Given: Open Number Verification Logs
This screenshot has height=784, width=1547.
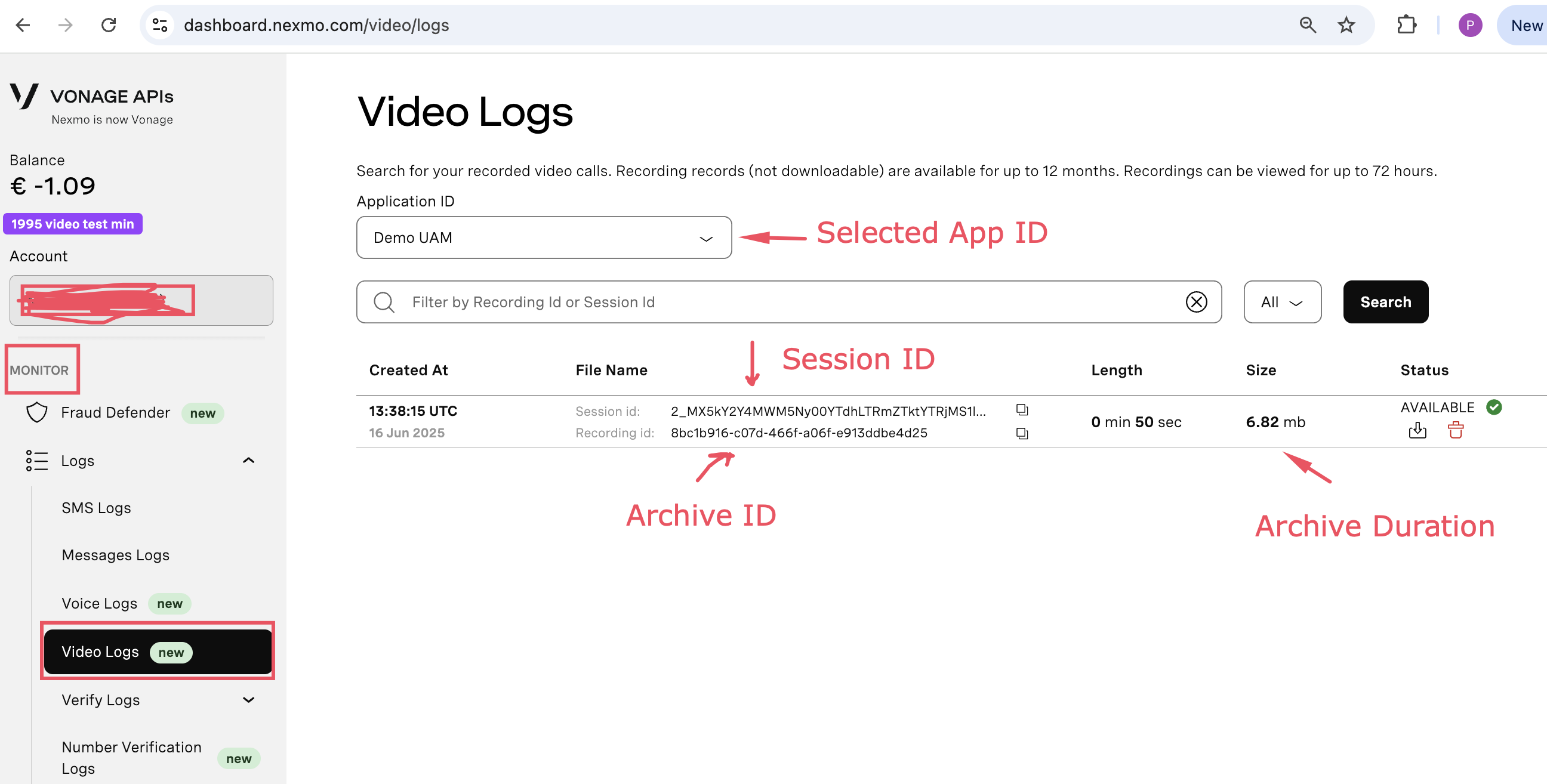Looking at the screenshot, I should pyautogui.click(x=131, y=758).
